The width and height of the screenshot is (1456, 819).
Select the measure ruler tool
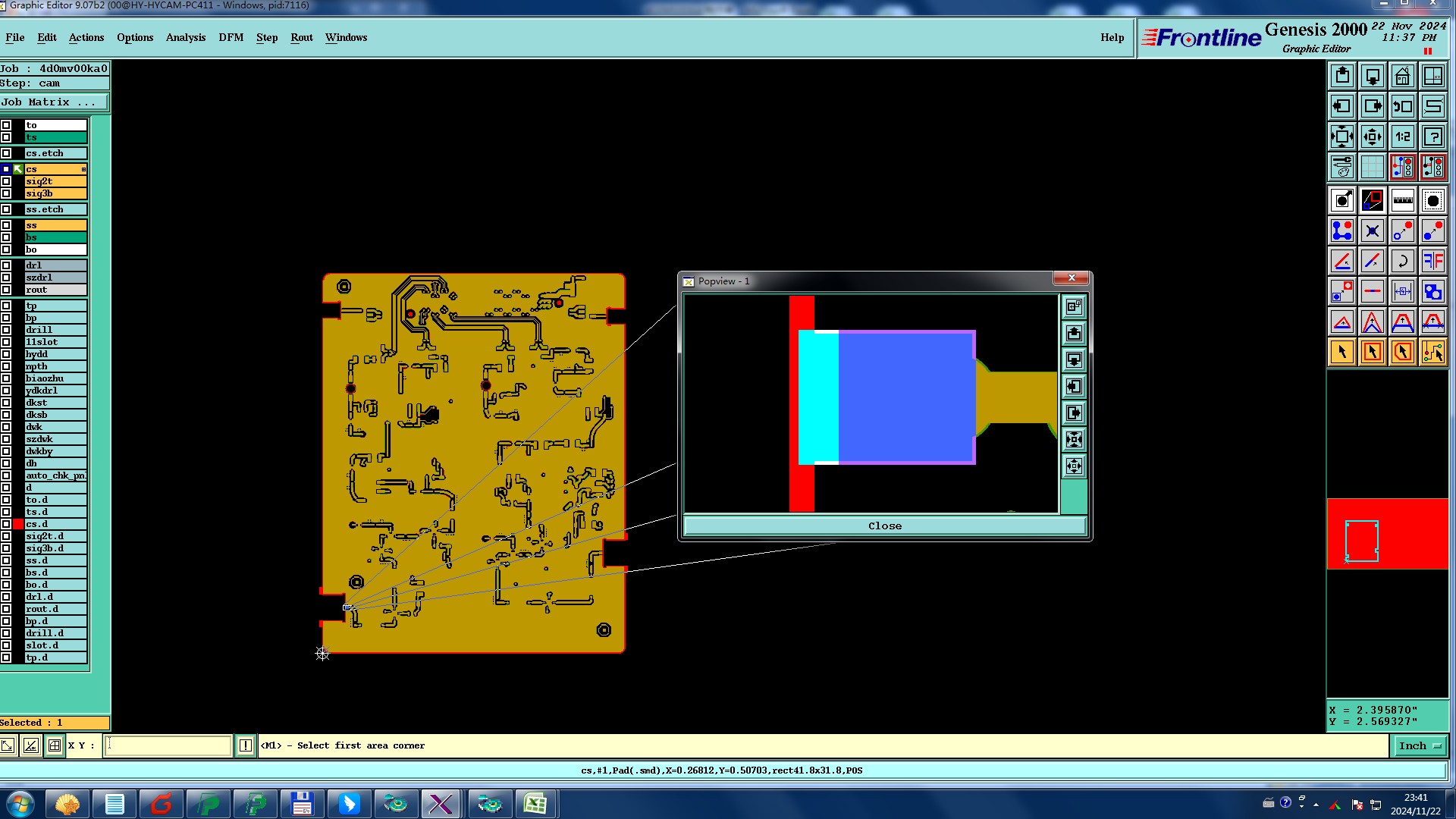(x=1402, y=201)
